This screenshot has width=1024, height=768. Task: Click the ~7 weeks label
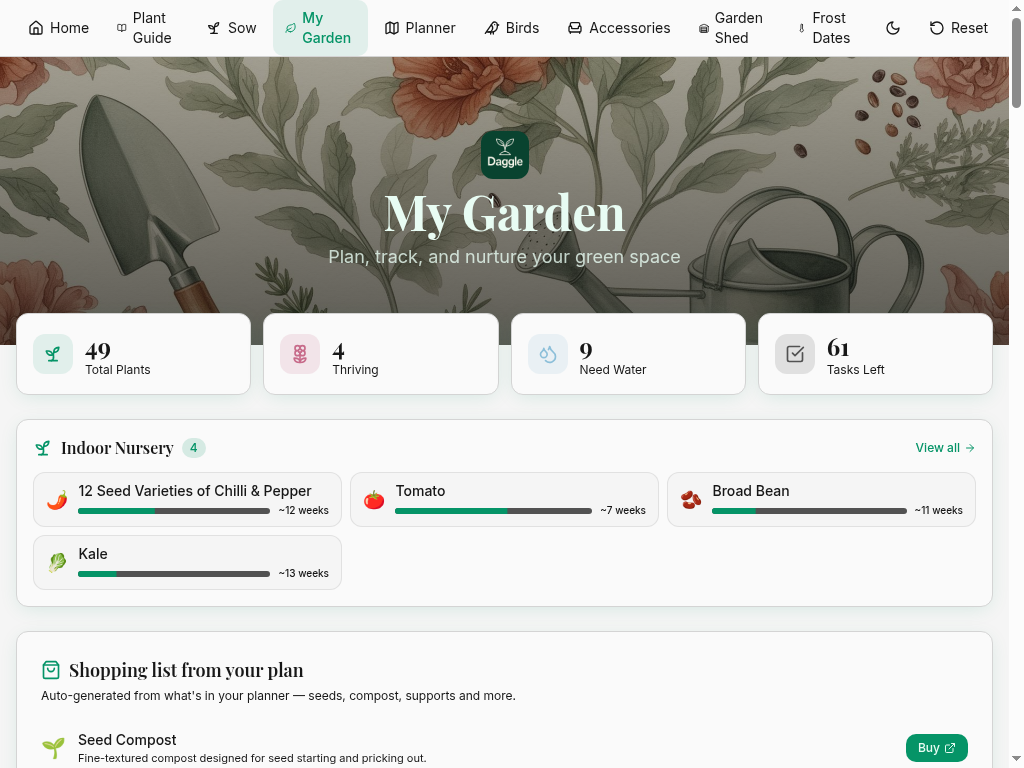point(623,511)
